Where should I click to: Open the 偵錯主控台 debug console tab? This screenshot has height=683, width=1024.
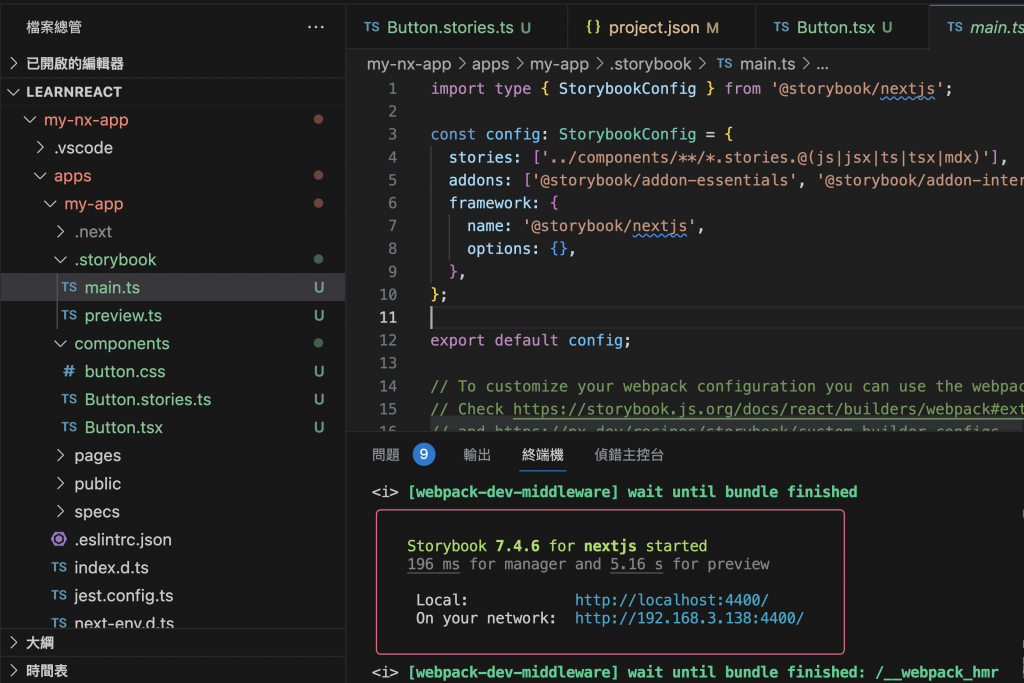coord(629,454)
